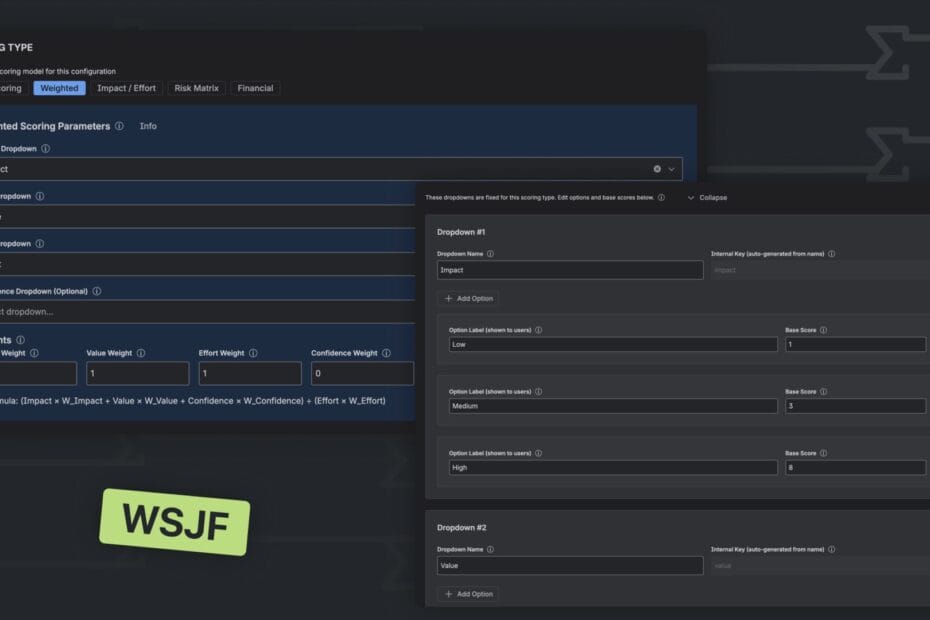
Task: Click info icon beside Dropdown #1 Internal Key label
Action: coord(832,254)
